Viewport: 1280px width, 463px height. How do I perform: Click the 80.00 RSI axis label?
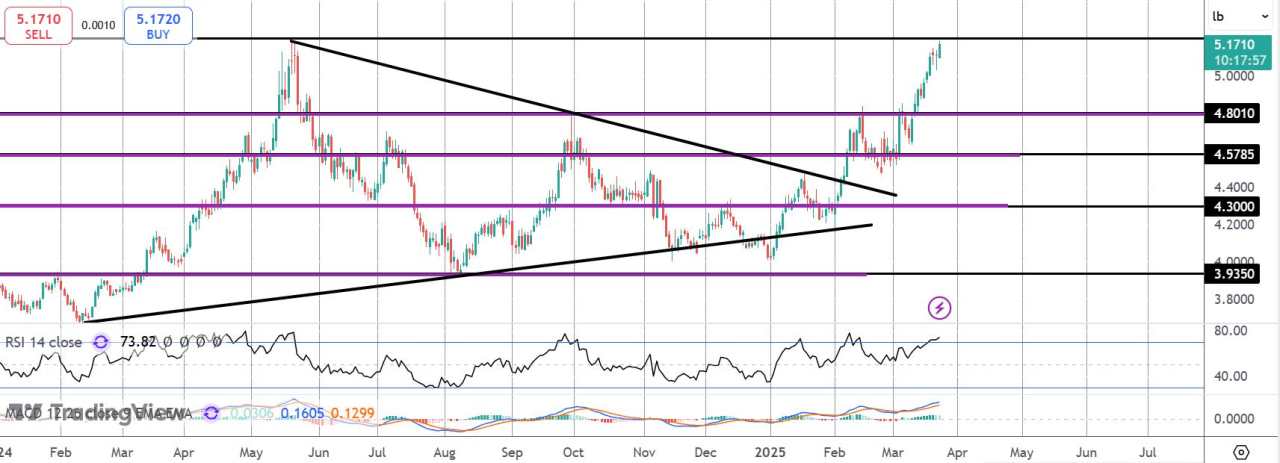[1229, 331]
